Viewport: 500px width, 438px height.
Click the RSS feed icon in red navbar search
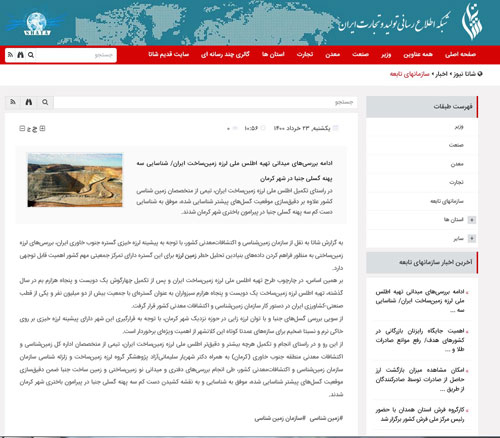click(10, 55)
